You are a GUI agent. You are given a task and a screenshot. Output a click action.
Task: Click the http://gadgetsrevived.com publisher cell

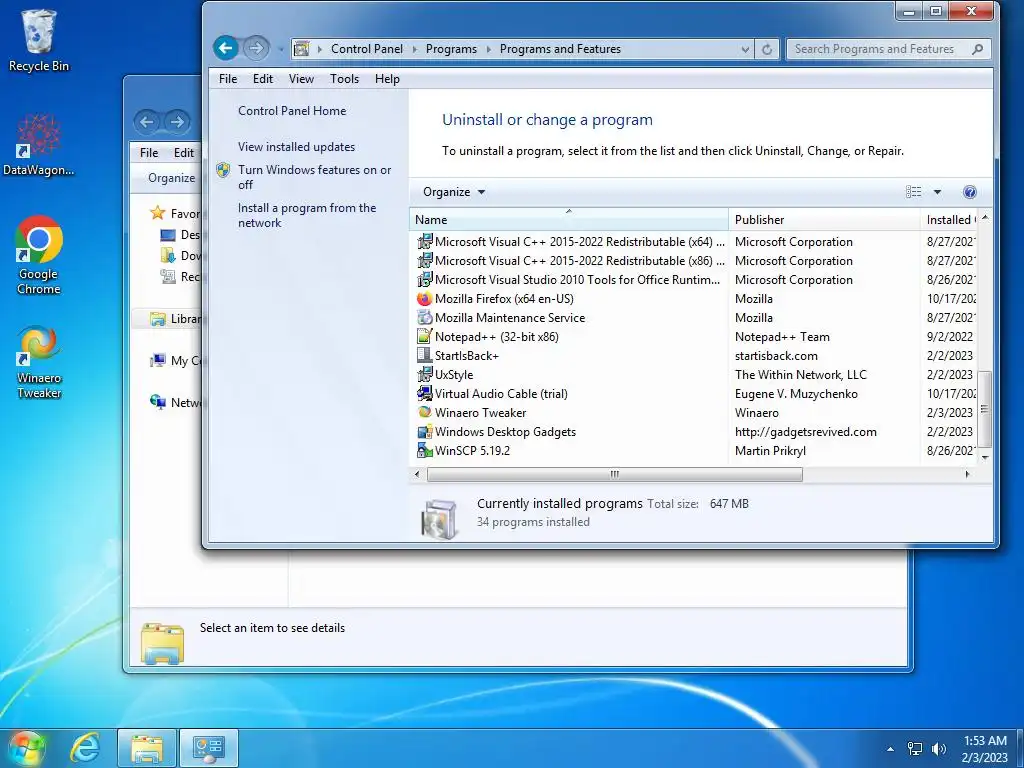click(x=805, y=432)
